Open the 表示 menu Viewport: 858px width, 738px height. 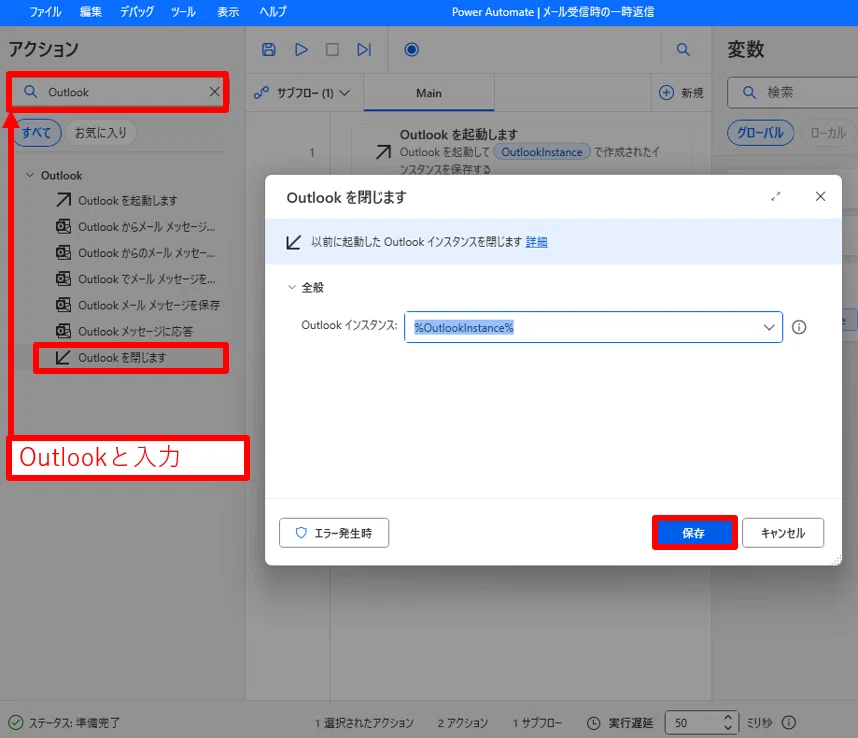(x=228, y=11)
